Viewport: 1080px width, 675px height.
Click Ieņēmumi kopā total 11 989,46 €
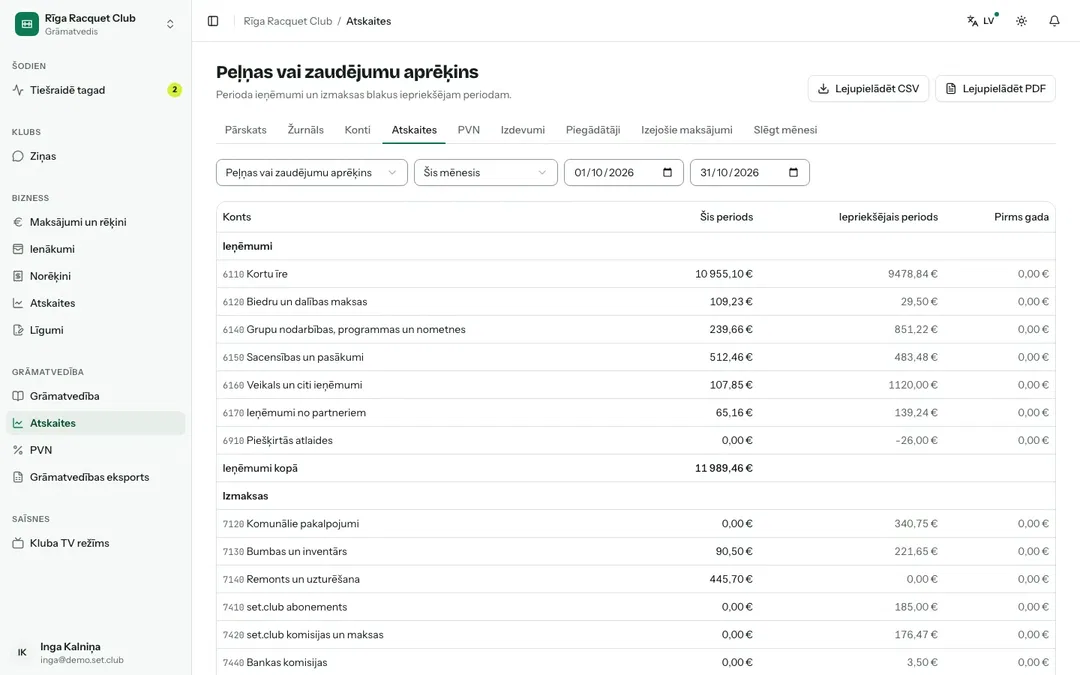724,468
